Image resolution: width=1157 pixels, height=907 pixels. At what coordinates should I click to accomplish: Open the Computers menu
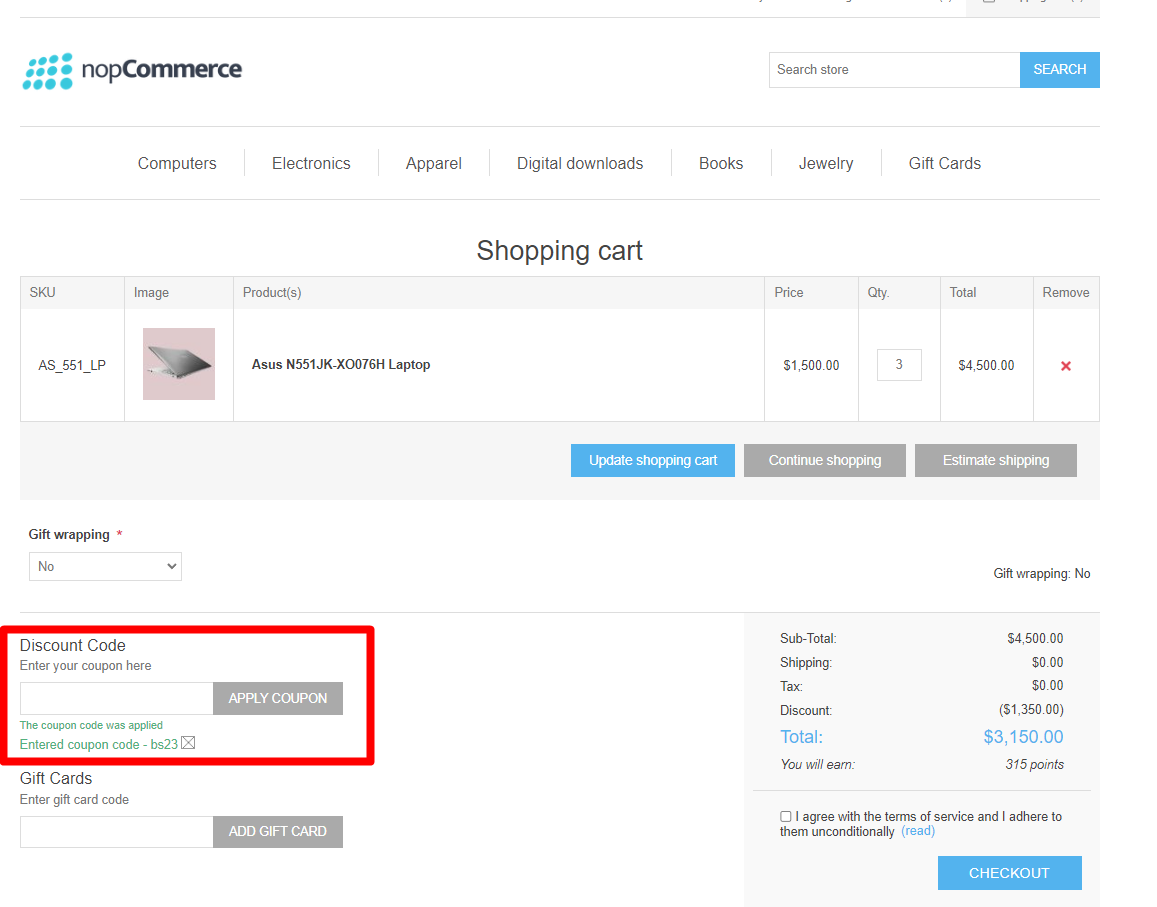(x=177, y=163)
